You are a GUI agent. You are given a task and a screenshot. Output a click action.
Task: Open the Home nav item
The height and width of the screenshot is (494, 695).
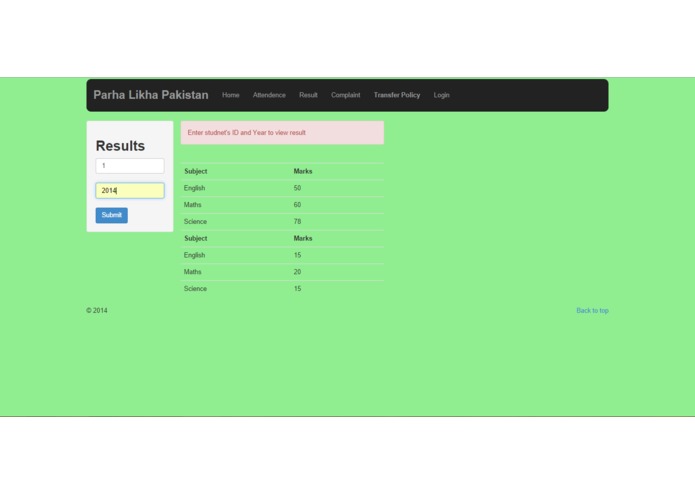pos(230,95)
